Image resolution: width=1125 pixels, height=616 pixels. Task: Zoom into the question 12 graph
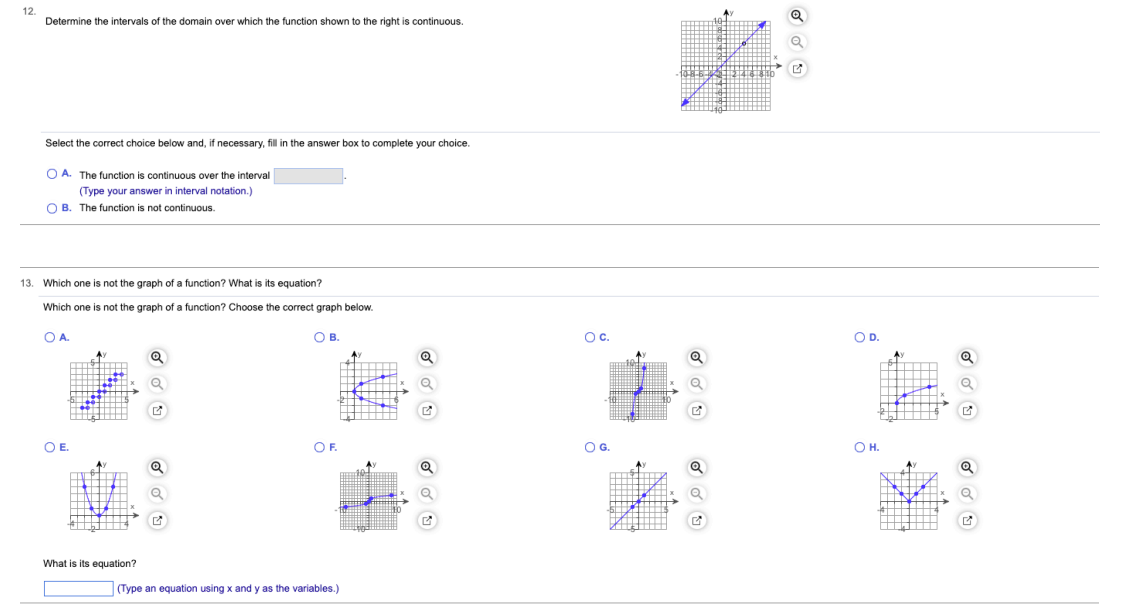click(796, 15)
